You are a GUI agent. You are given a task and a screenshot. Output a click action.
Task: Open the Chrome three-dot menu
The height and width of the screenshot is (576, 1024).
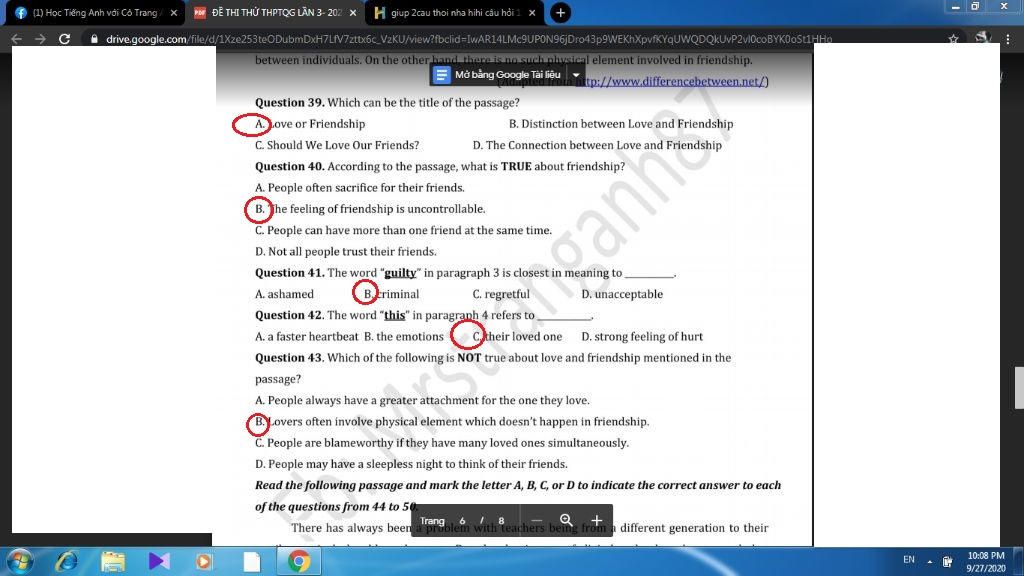click(1008, 39)
